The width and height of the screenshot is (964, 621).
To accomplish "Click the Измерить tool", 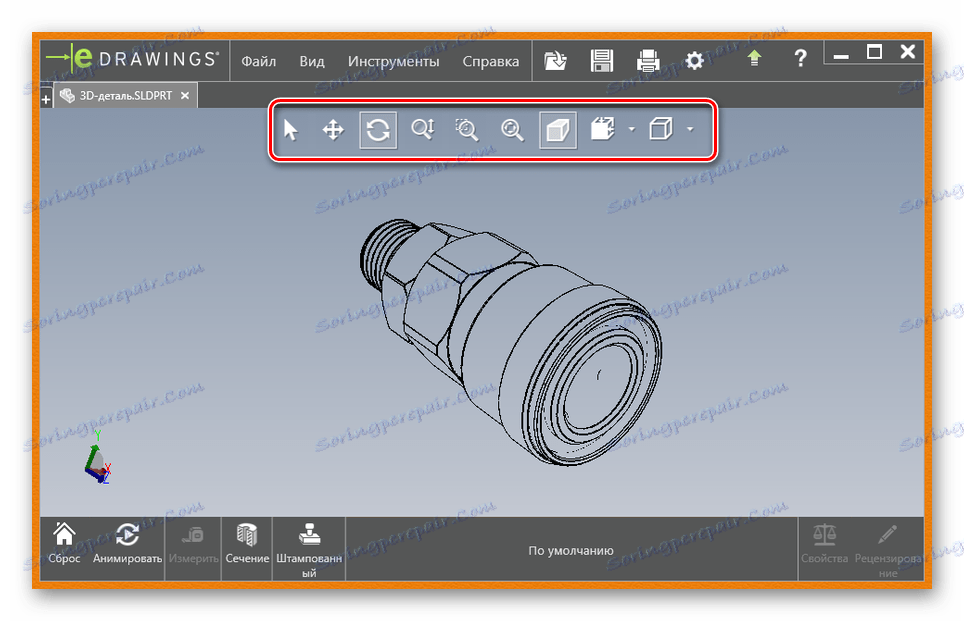I will (194, 545).
